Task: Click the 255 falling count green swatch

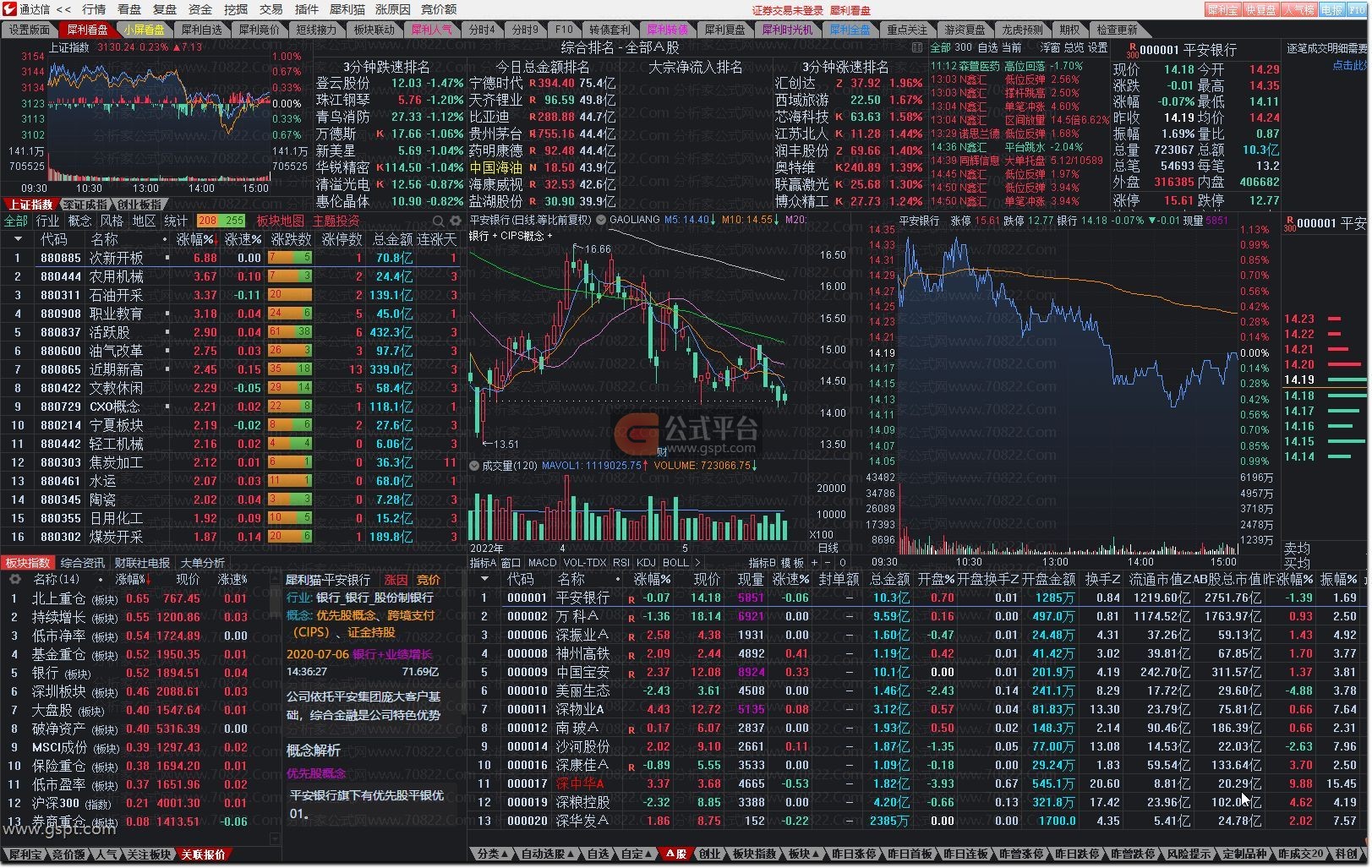Action: pos(233,221)
